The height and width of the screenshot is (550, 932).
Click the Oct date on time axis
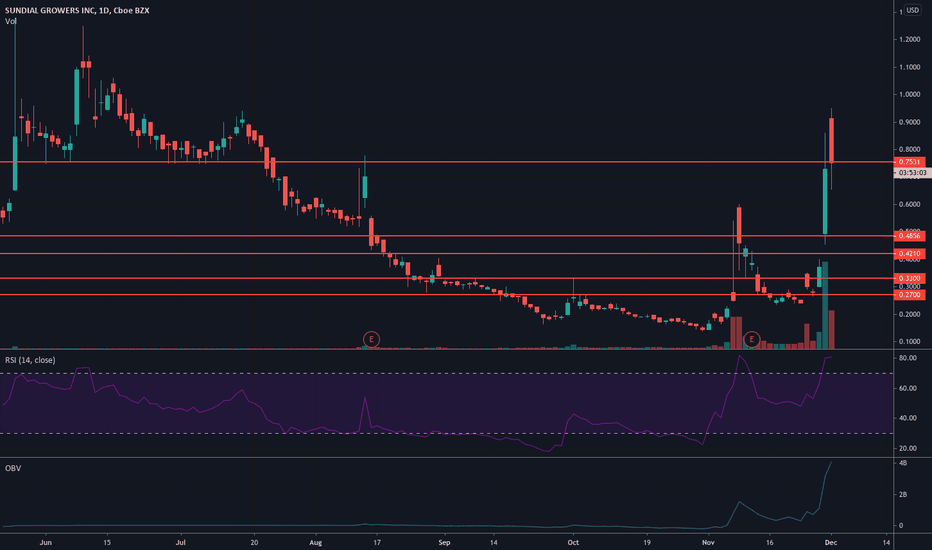(573, 542)
